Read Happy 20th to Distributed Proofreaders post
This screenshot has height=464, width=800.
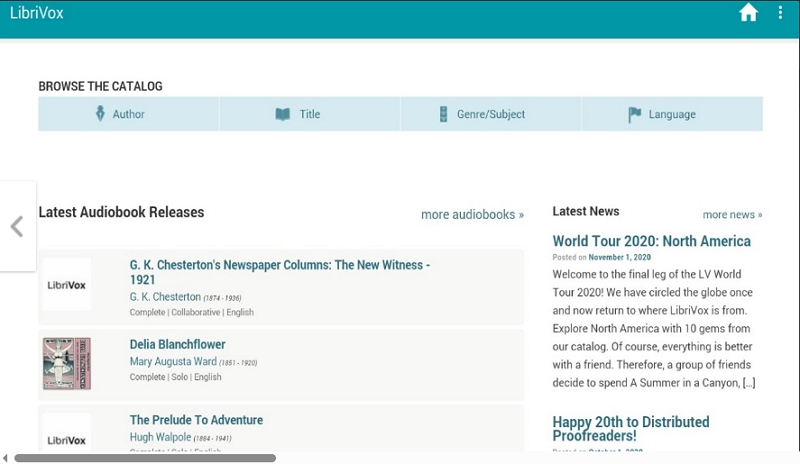point(631,429)
